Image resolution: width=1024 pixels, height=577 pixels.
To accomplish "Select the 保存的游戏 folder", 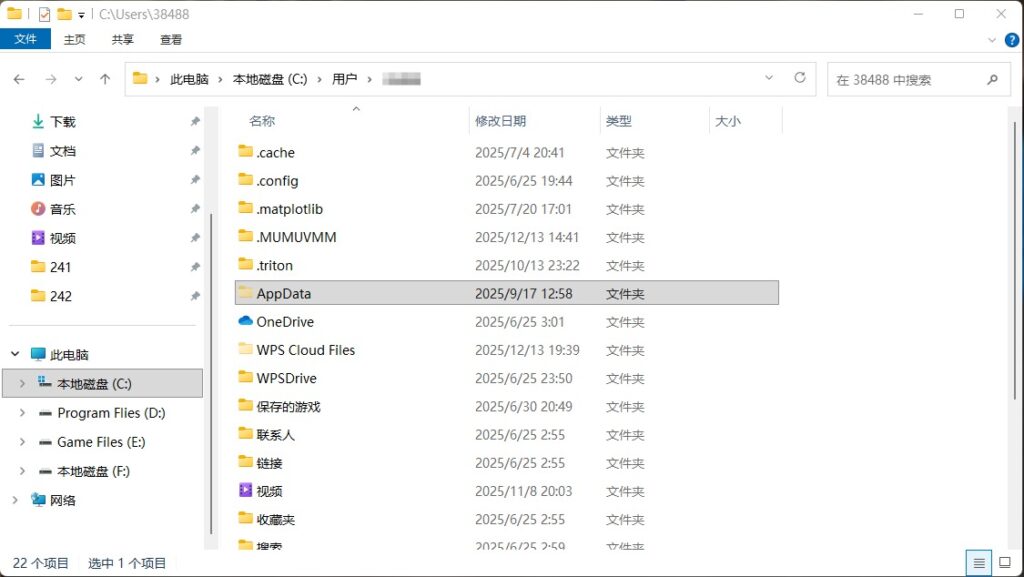I will (x=288, y=407).
